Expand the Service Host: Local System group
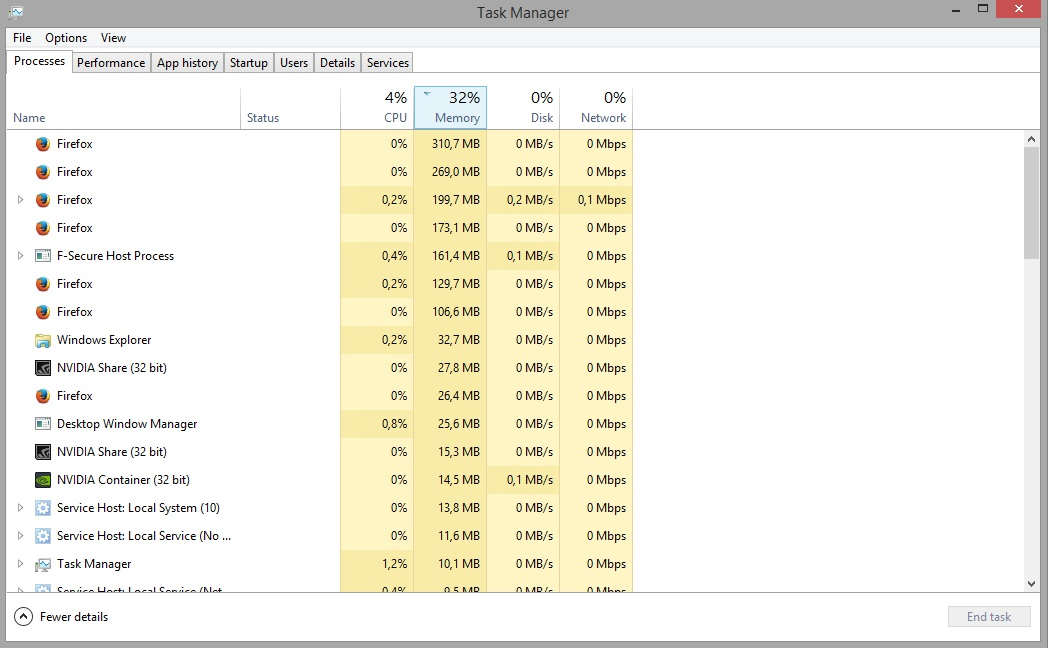1048x648 pixels. tap(20, 508)
